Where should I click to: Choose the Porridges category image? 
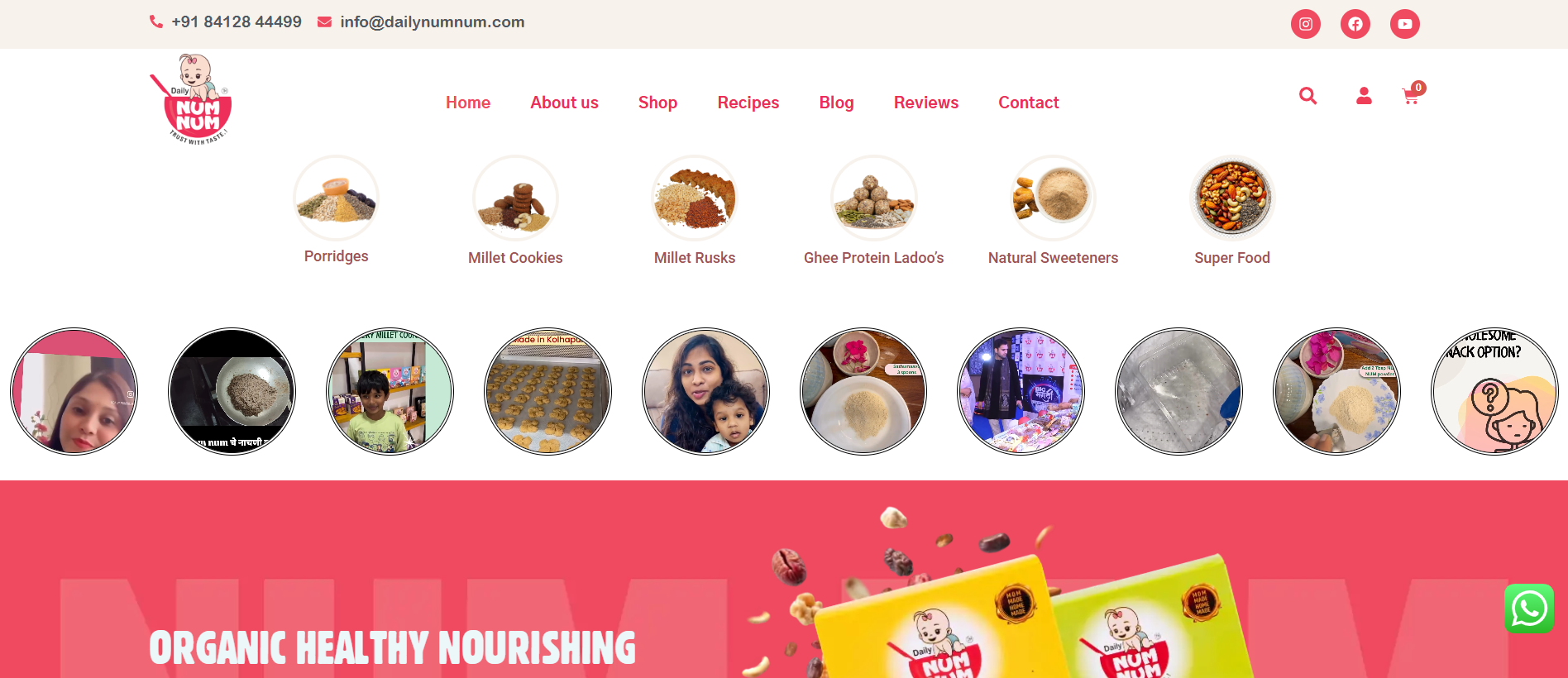point(337,198)
